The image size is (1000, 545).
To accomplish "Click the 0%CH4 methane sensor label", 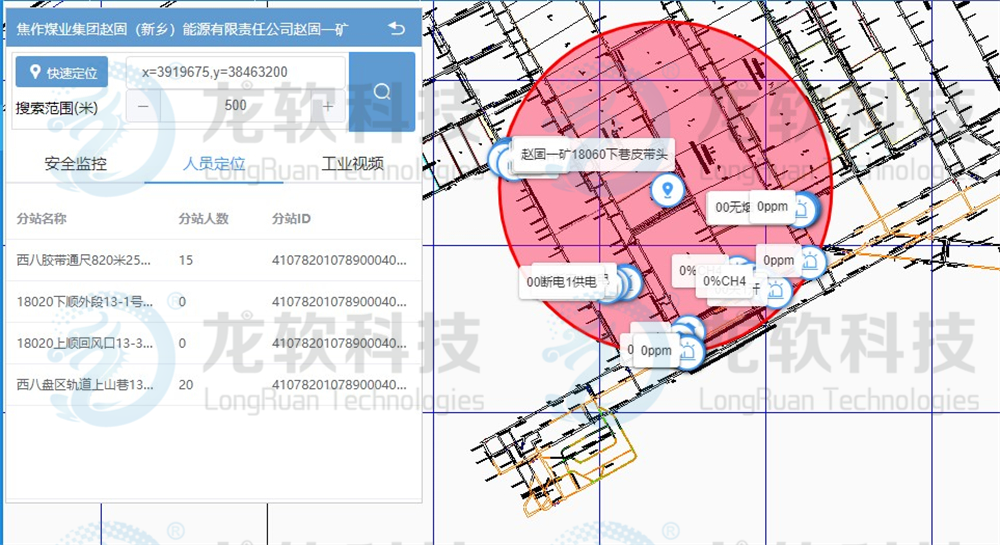I will tap(725, 281).
